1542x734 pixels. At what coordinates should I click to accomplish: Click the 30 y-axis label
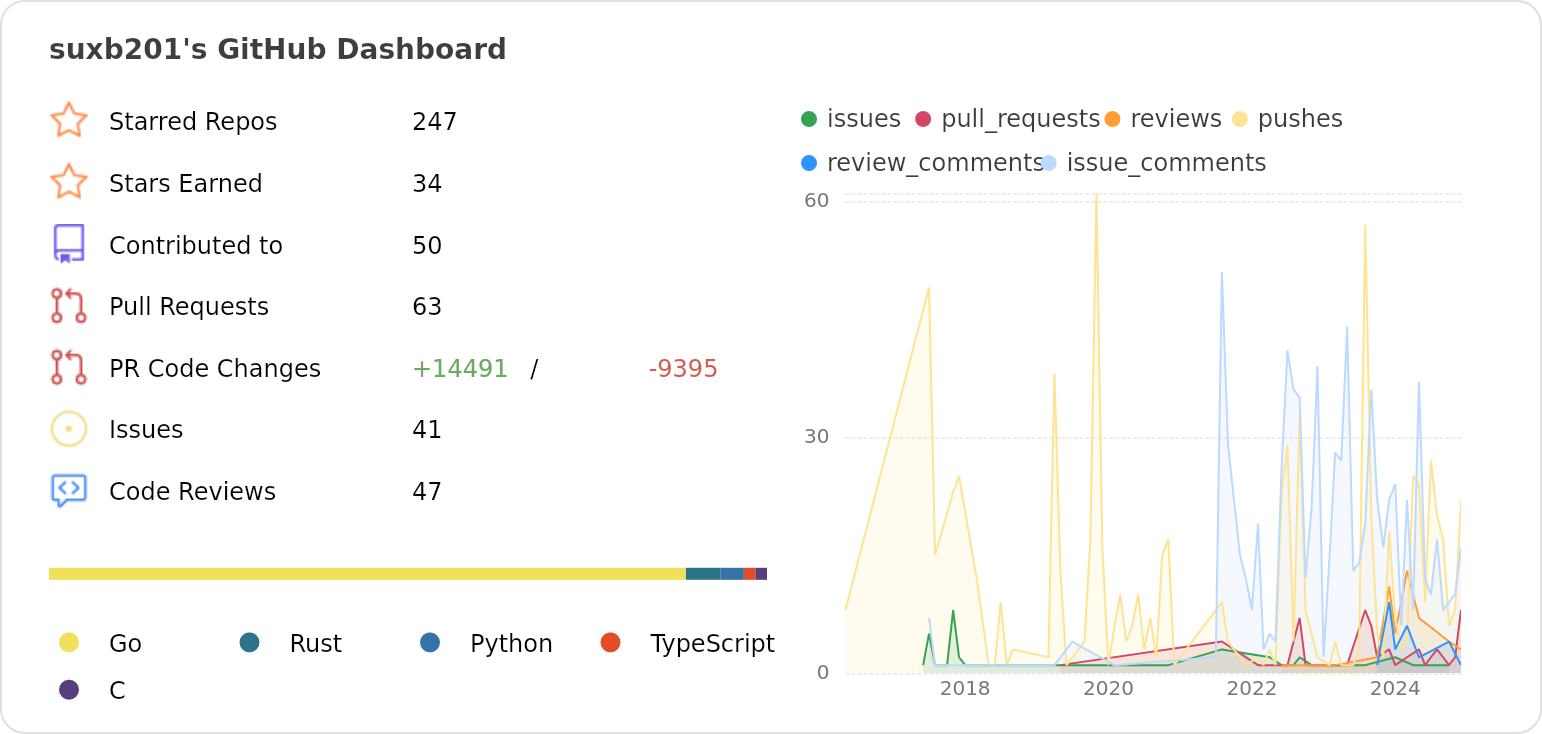[x=816, y=436]
